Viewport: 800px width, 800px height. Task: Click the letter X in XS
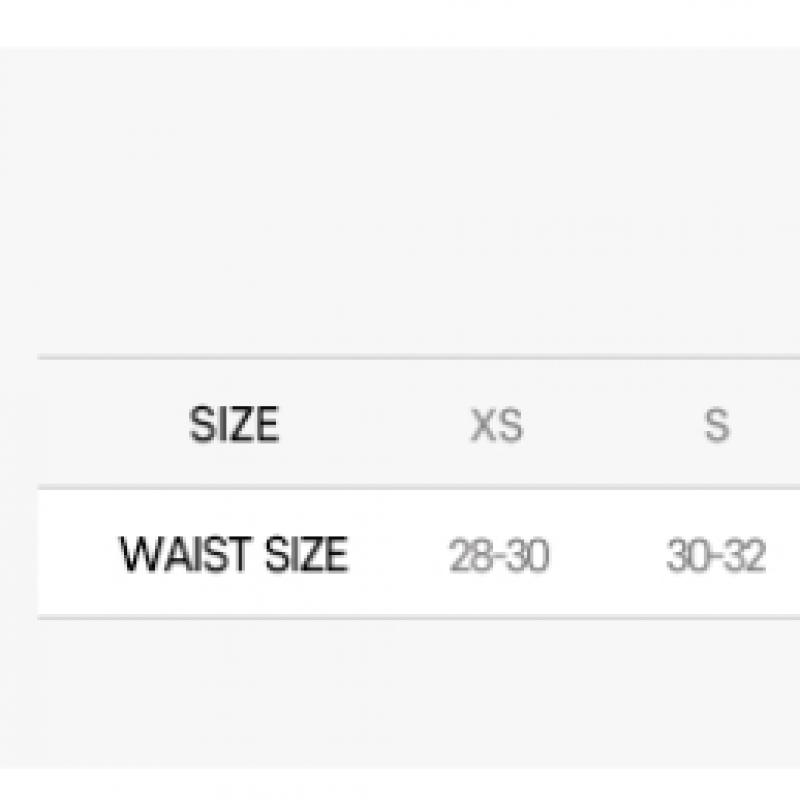(x=484, y=425)
